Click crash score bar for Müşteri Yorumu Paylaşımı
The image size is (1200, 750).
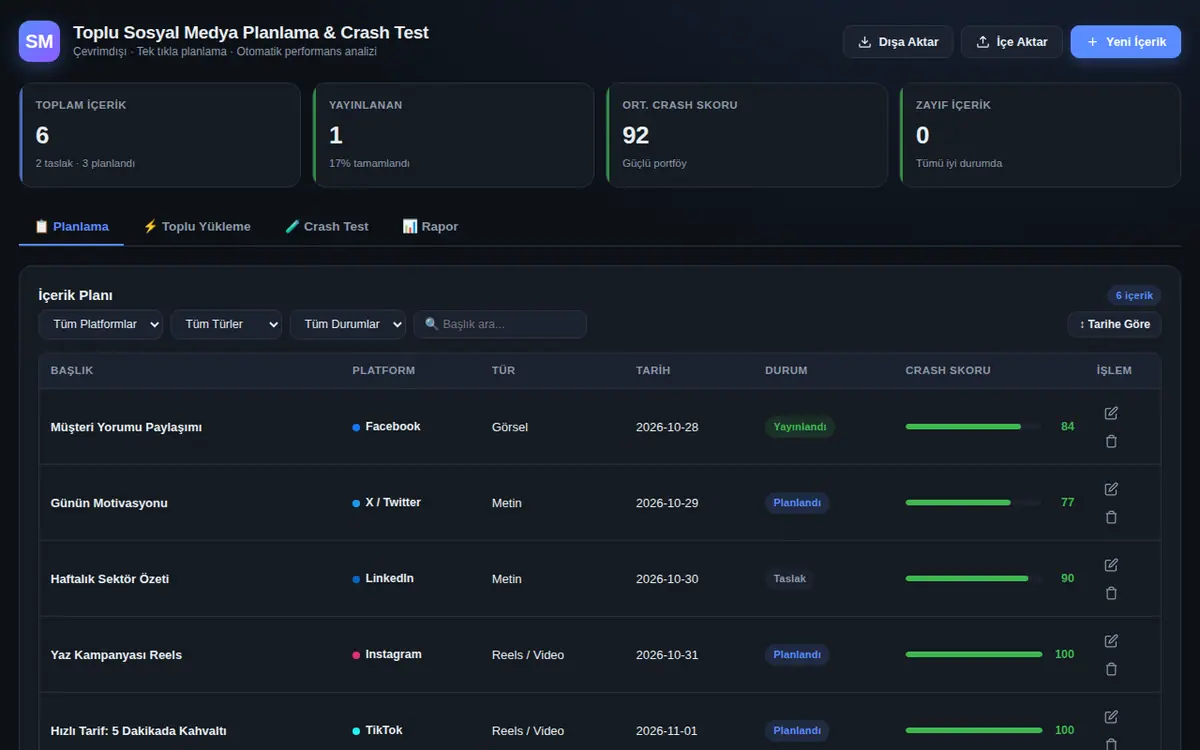point(973,427)
